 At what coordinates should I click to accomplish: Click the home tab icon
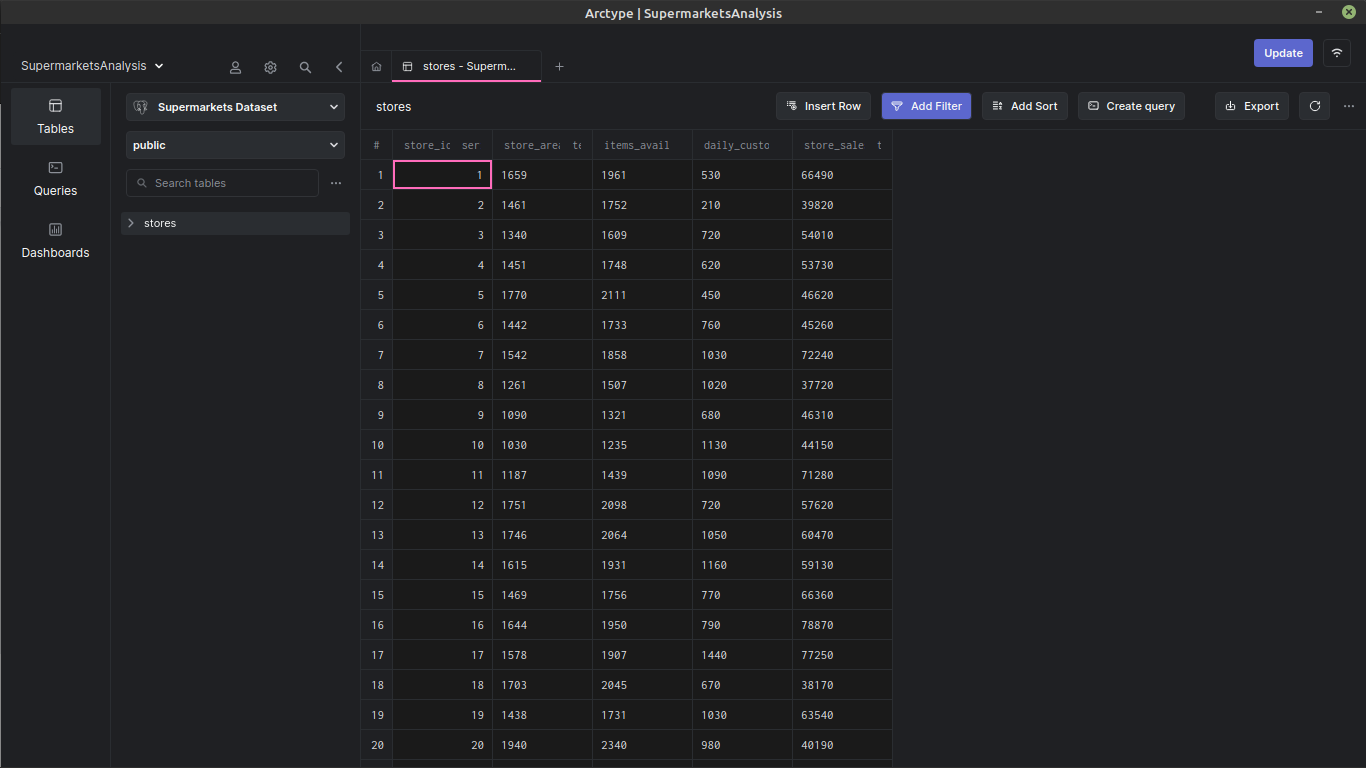point(376,65)
